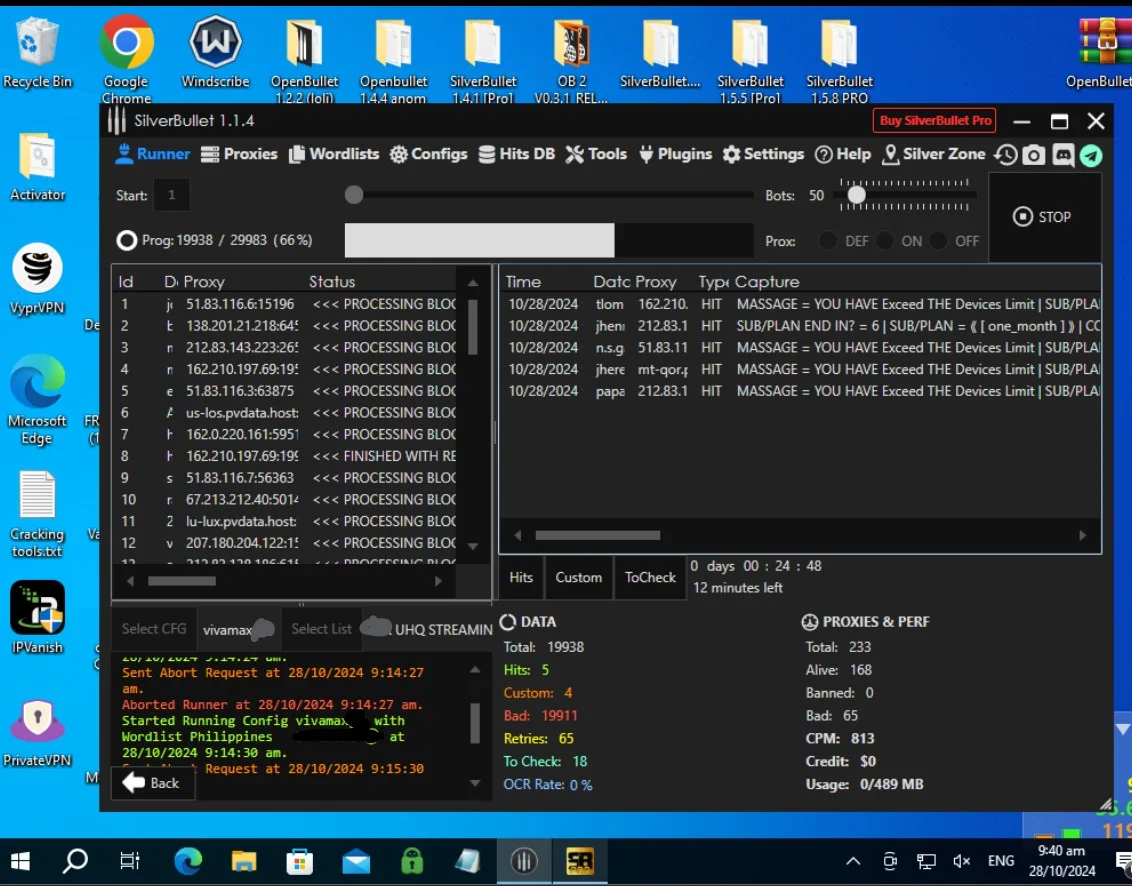
Task: Click hits list horizontal scroll right arrow
Action: pyautogui.click(x=1082, y=535)
